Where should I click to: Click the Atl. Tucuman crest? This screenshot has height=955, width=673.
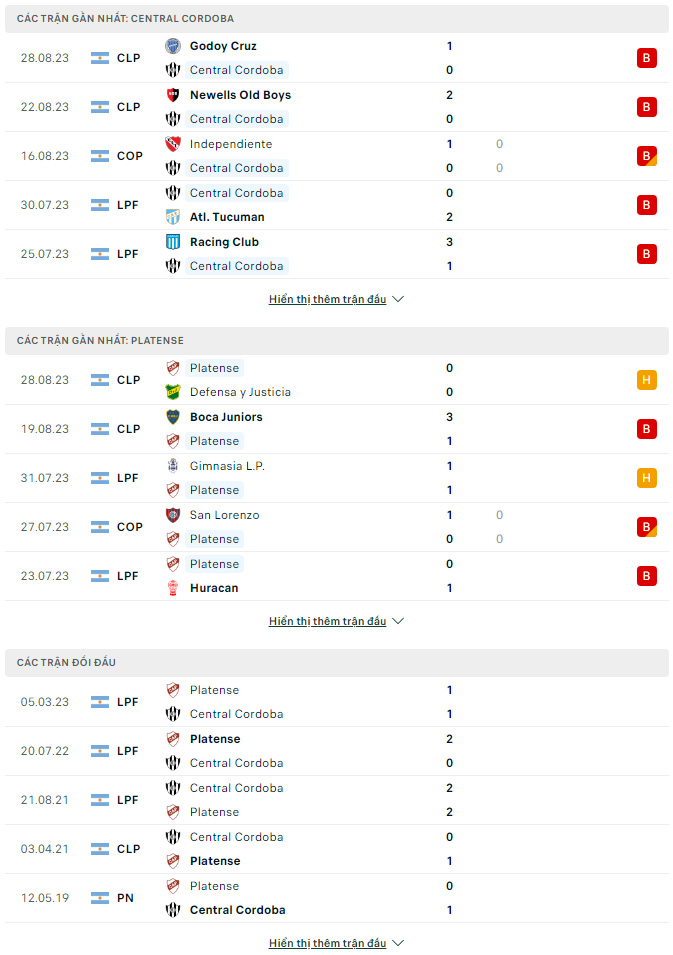173,217
